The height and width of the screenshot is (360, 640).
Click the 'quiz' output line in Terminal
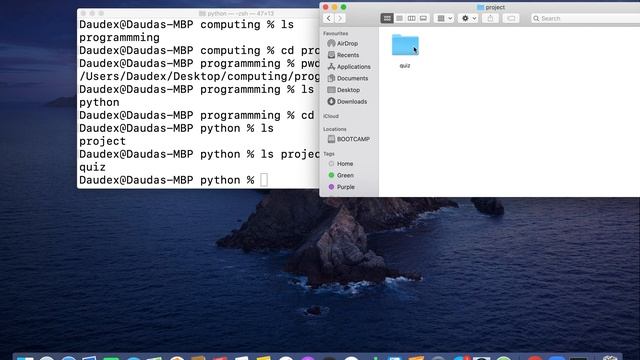pos(92,167)
